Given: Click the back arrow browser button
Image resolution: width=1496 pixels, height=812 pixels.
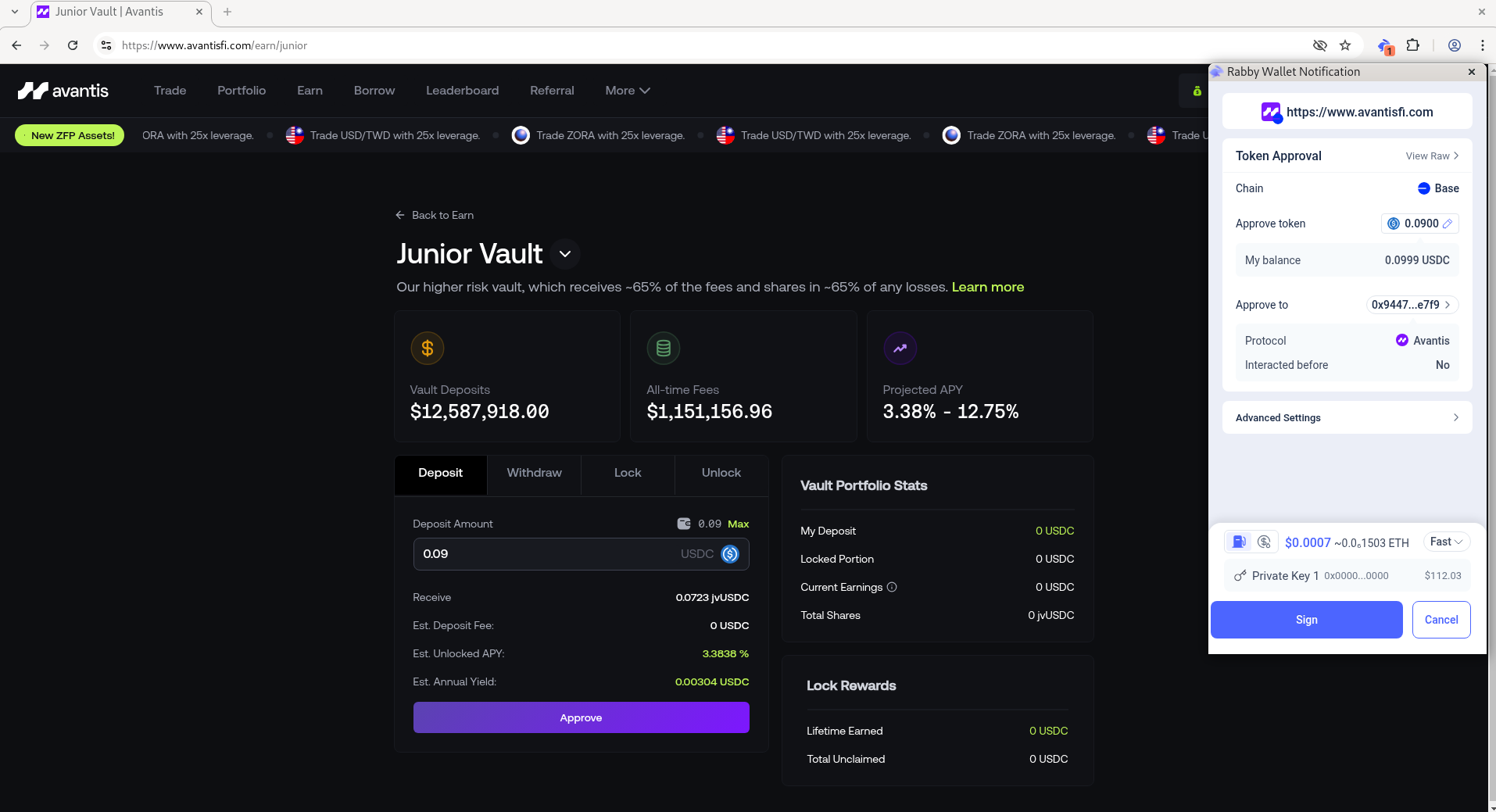Looking at the screenshot, I should (16, 45).
